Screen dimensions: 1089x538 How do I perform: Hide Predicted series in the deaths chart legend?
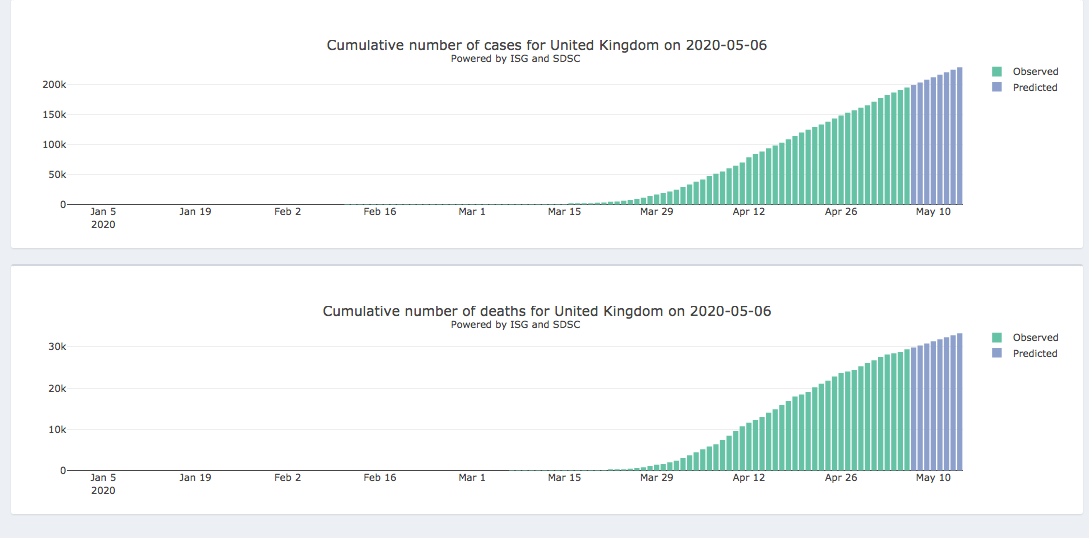click(1034, 354)
